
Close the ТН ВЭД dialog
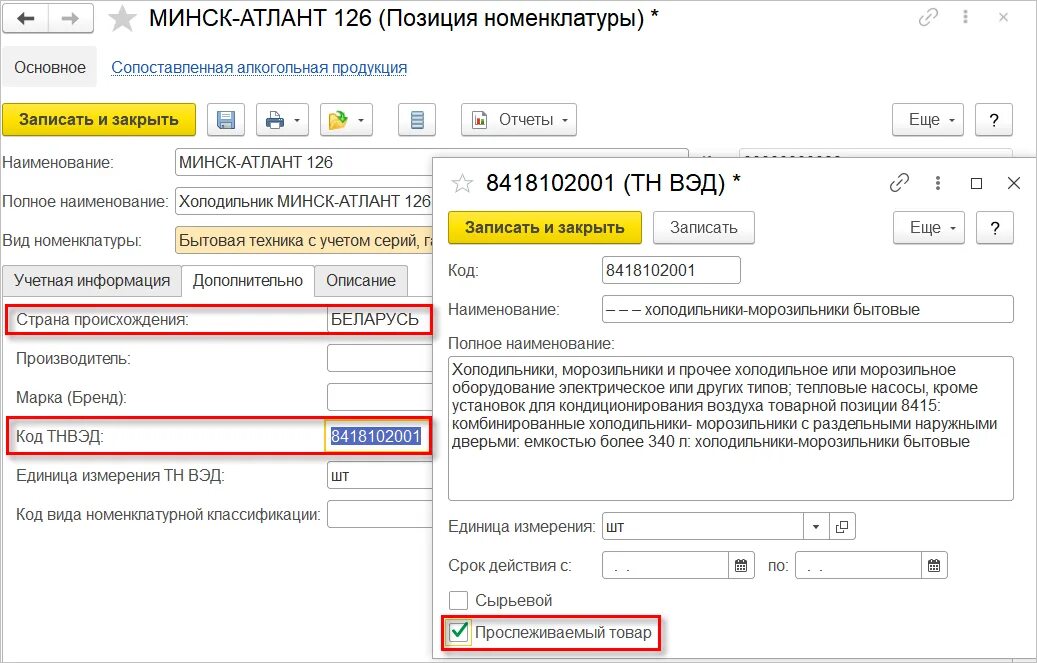pyautogui.click(x=1014, y=183)
